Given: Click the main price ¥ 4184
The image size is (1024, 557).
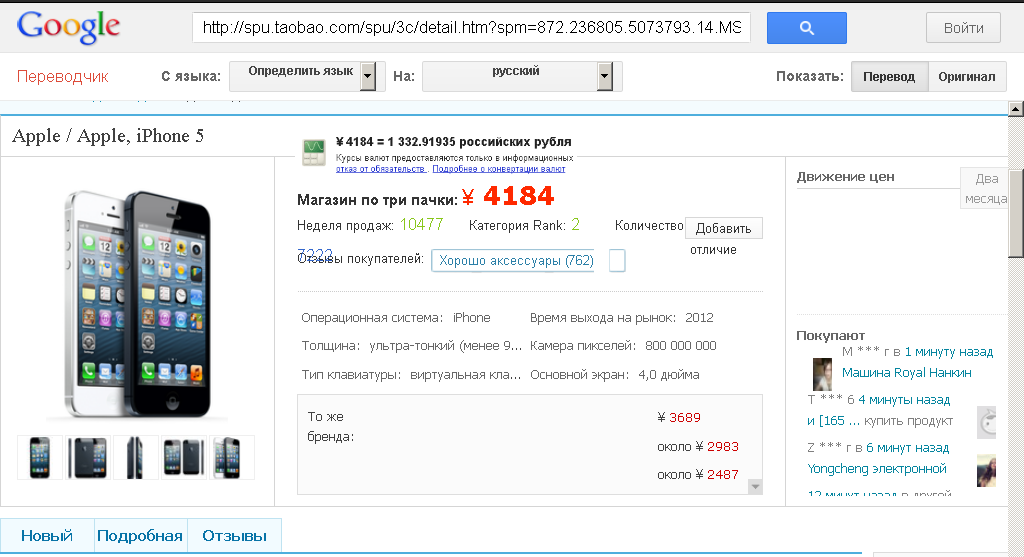Looking at the screenshot, I should (x=507, y=196).
